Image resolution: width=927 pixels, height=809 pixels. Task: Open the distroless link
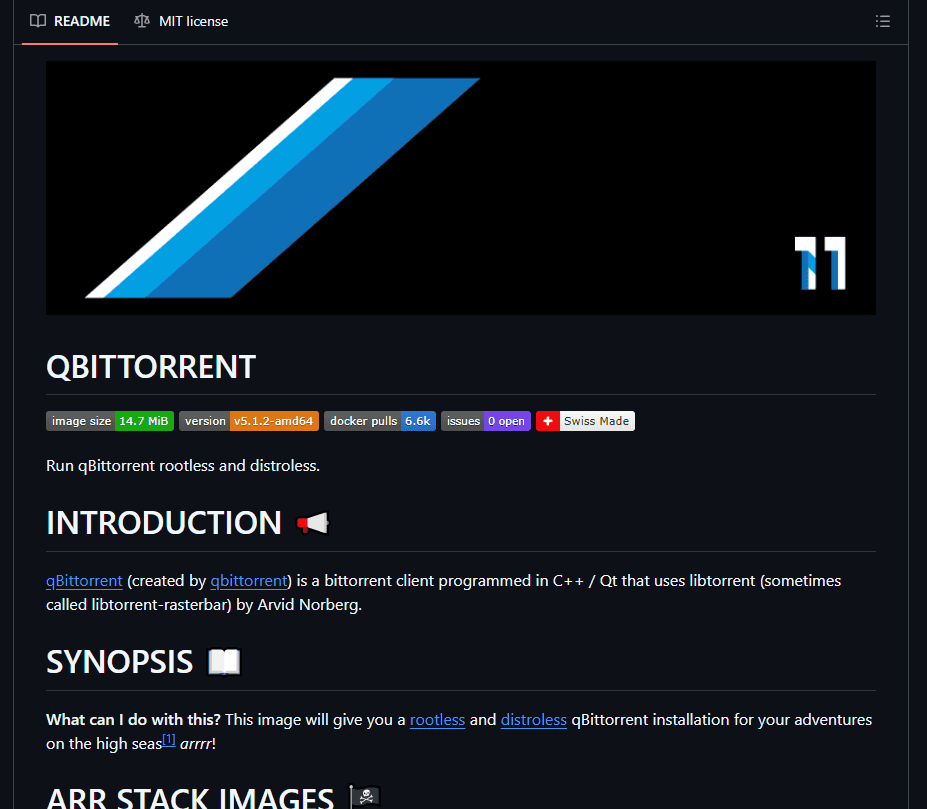(x=533, y=719)
